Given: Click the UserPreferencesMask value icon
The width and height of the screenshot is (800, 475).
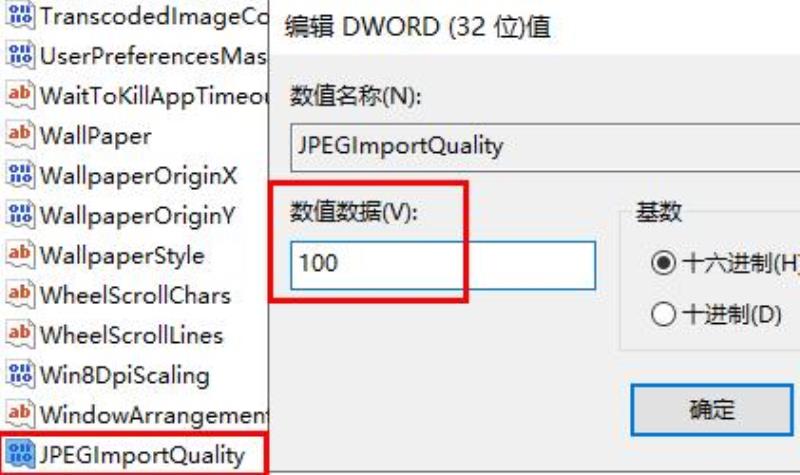Looking at the screenshot, I should tap(20, 55).
